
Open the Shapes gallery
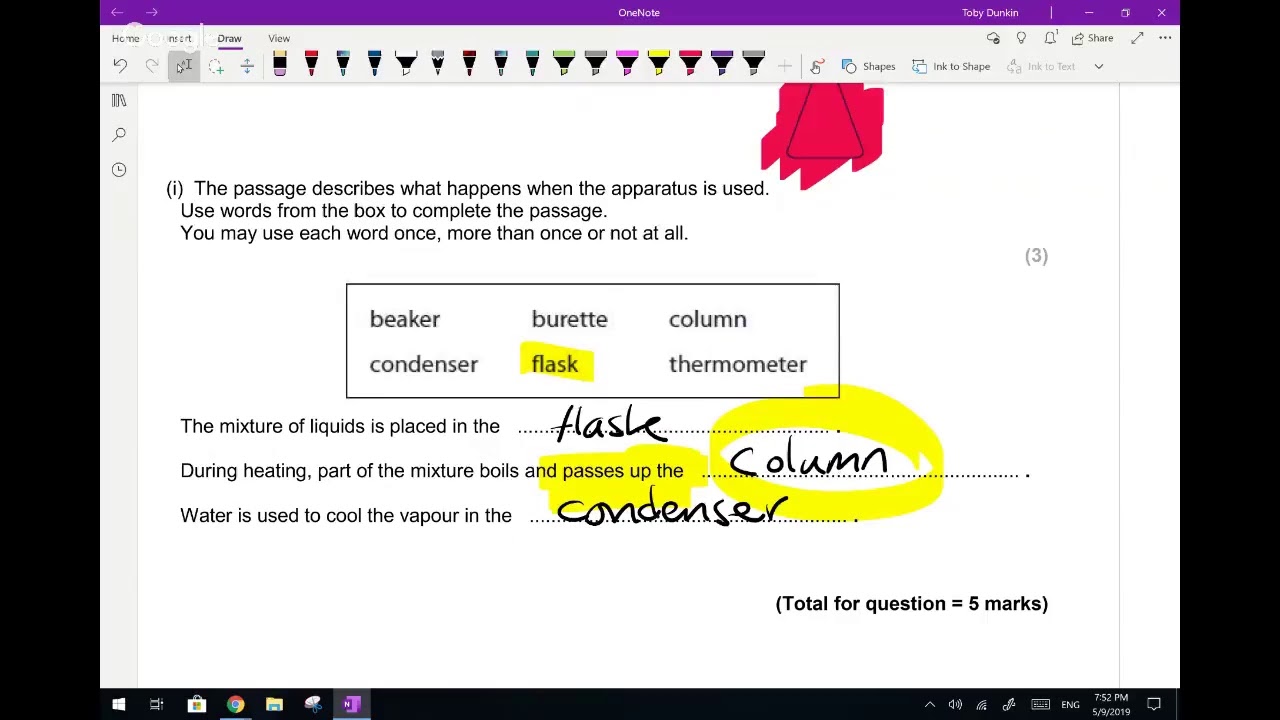(x=868, y=66)
